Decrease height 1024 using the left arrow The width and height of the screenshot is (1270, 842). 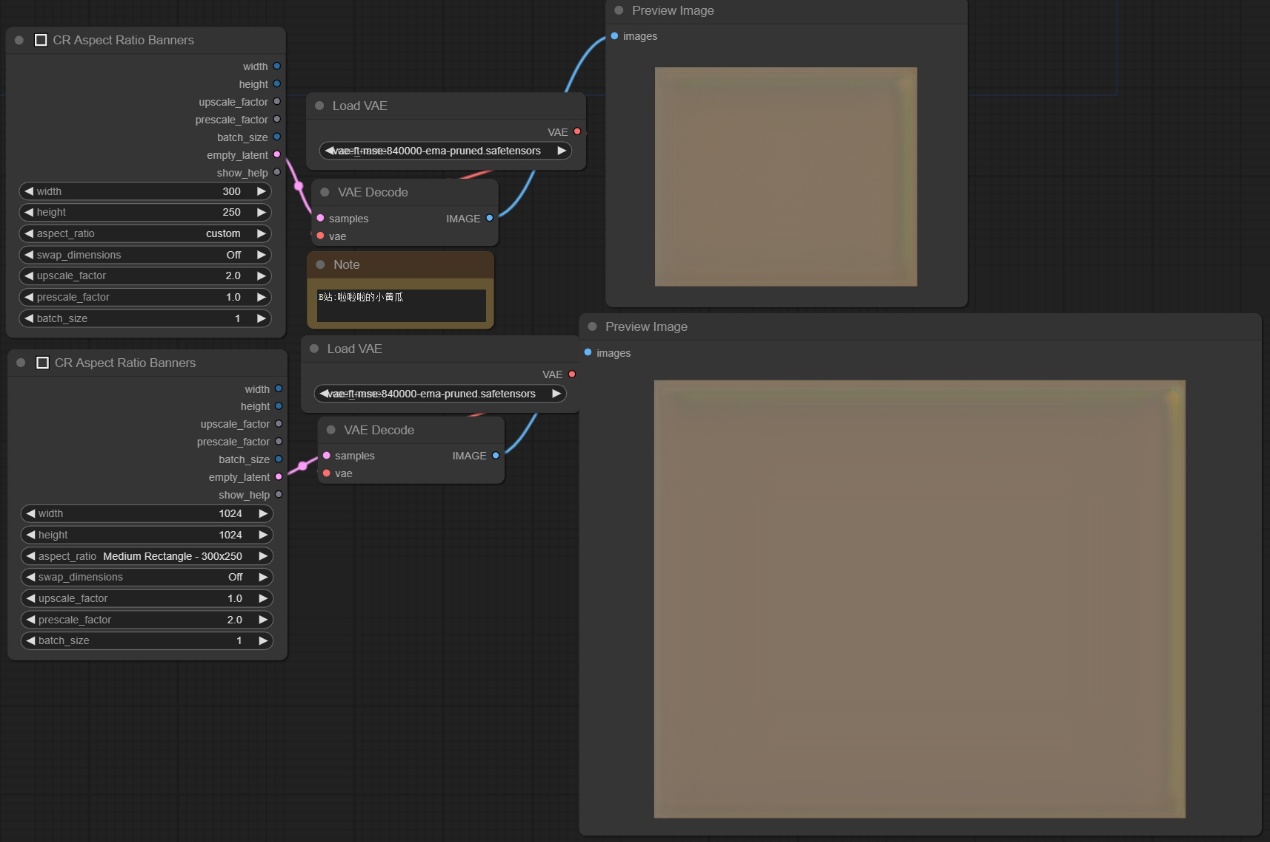coord(30,535)
